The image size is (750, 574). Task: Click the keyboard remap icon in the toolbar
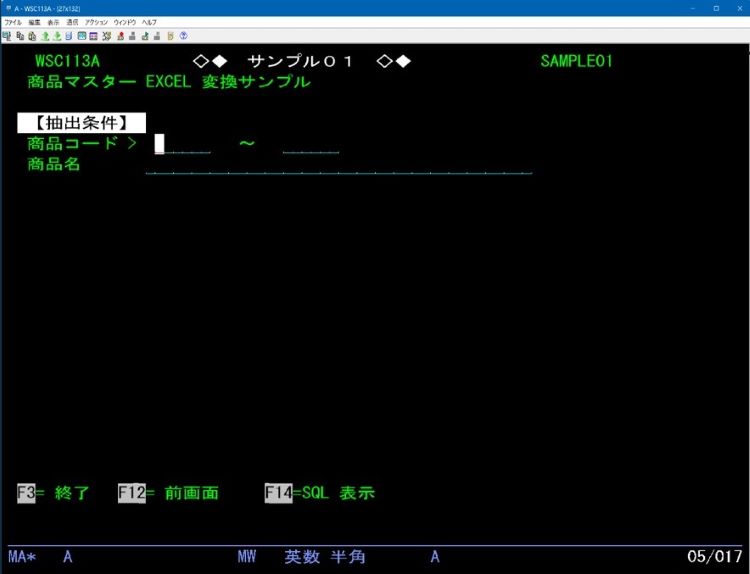pyautogui.click(x=94, y=35)
